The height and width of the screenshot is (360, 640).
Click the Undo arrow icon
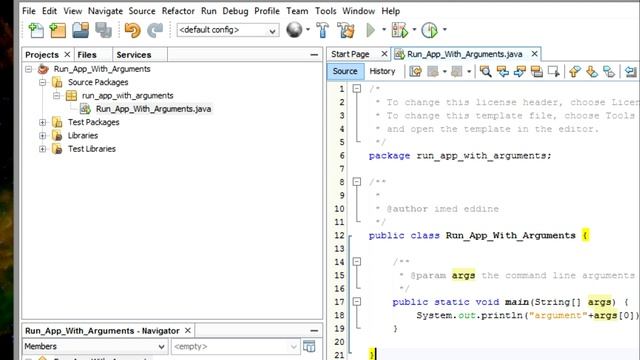133,30
